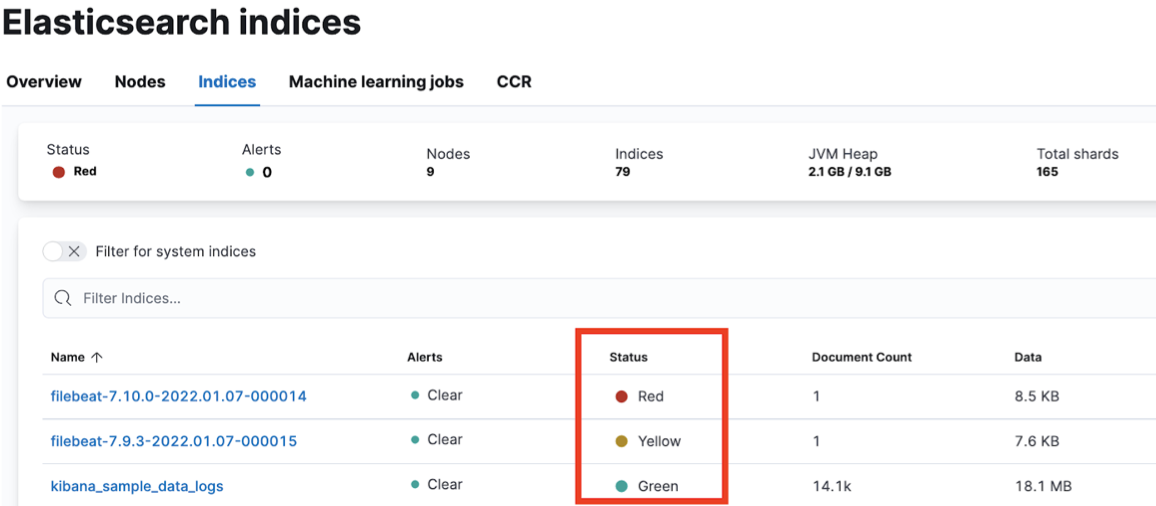Viewport: 1156px width, 506px height.
Task: Sort by the Name column ascending arrow
Action: point(97,357)
